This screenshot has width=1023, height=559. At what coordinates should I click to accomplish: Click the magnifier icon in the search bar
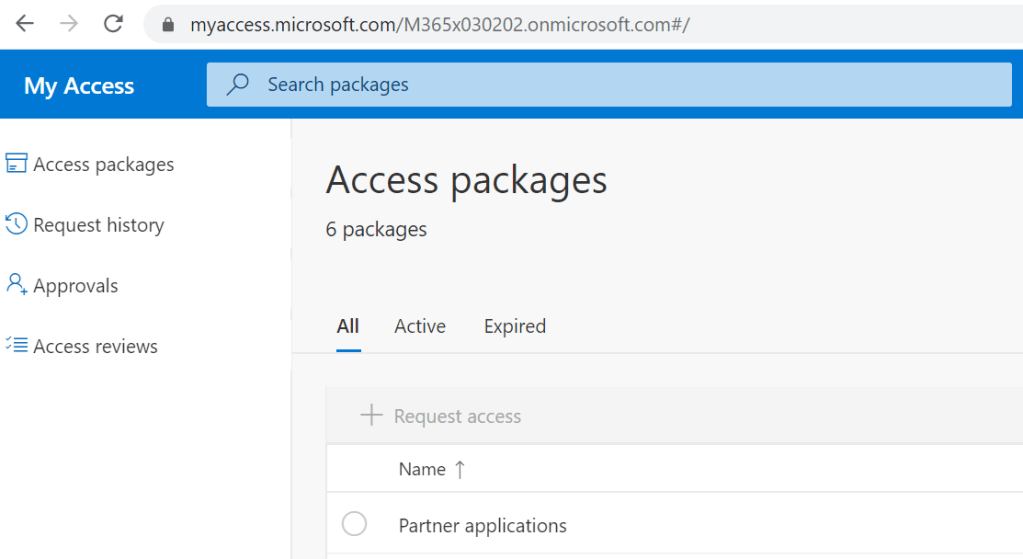238,85
